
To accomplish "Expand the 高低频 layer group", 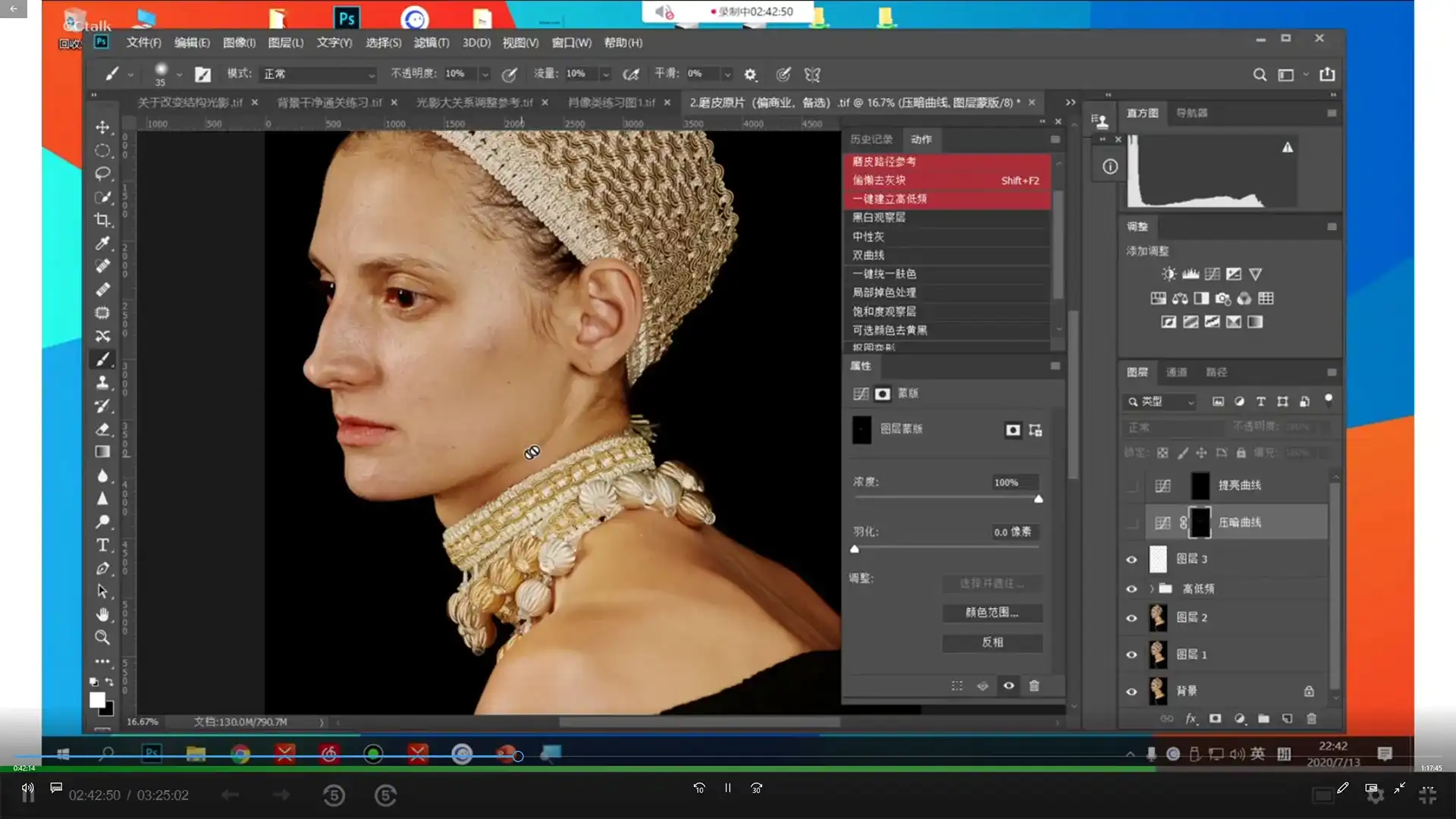I will [x=1151, y=588].
